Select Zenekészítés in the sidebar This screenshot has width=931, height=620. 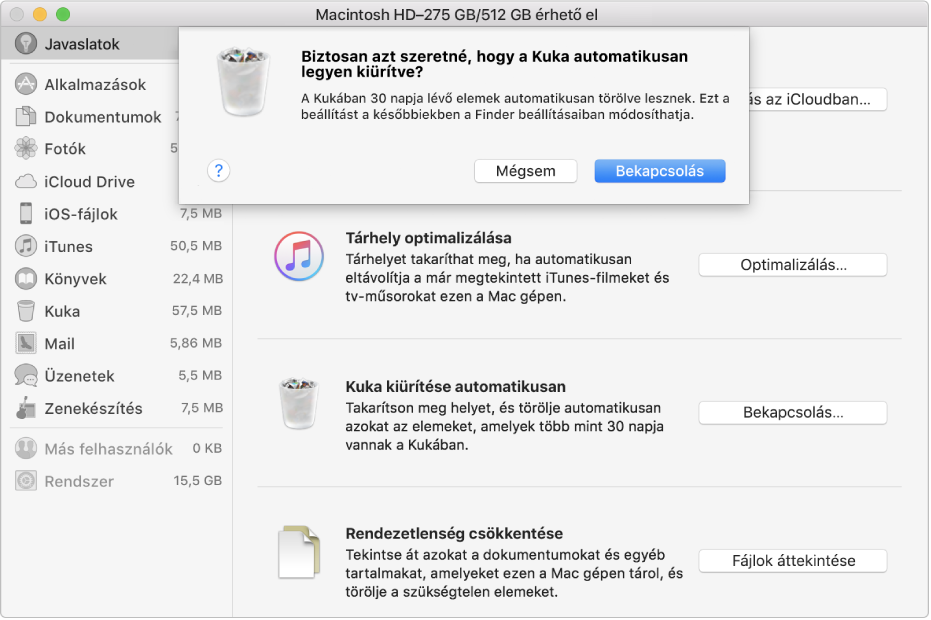[116, 408]
